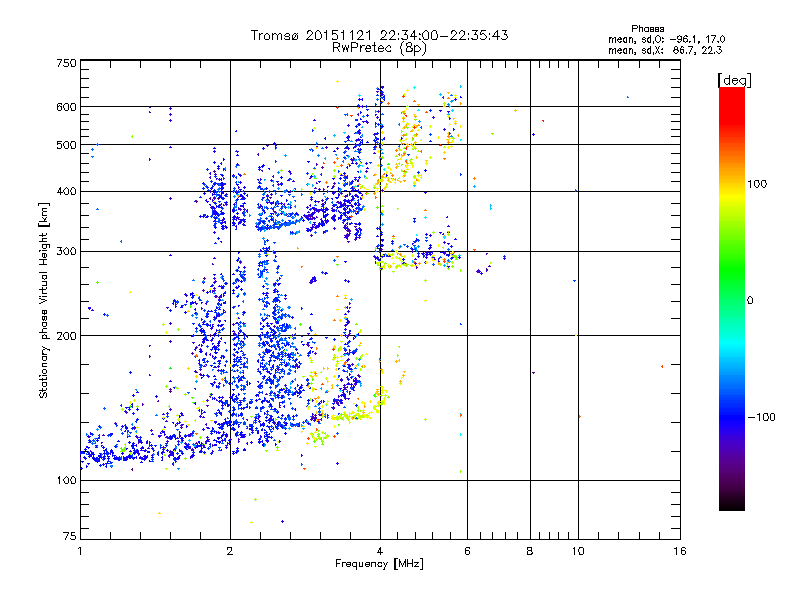Click the '4' x-axis frequency tick label
This screenshot has height=600, width=800.
(x=380, y=551)
